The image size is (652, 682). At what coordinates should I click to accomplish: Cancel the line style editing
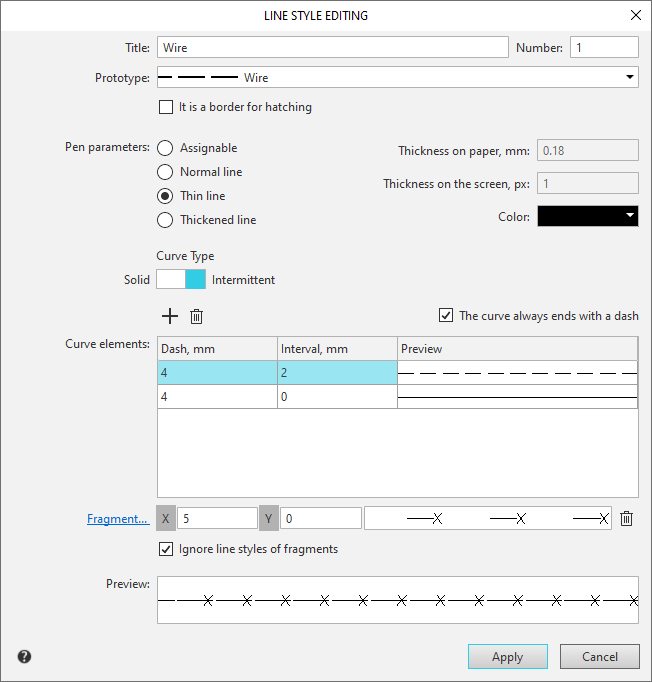point(599,657)
